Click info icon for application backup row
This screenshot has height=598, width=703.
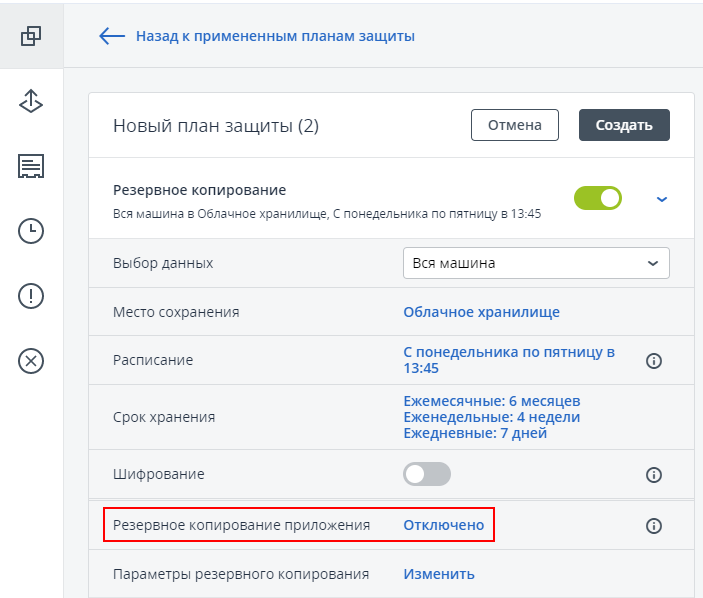654,525
